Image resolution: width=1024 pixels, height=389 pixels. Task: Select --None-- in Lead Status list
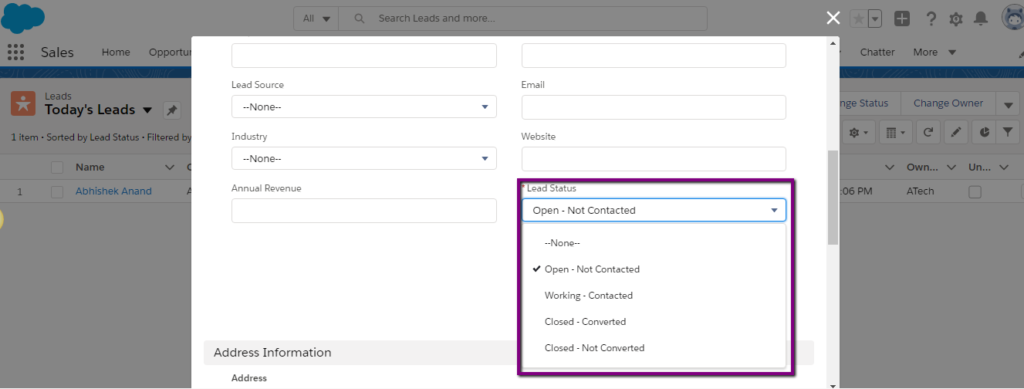point(654,243)
